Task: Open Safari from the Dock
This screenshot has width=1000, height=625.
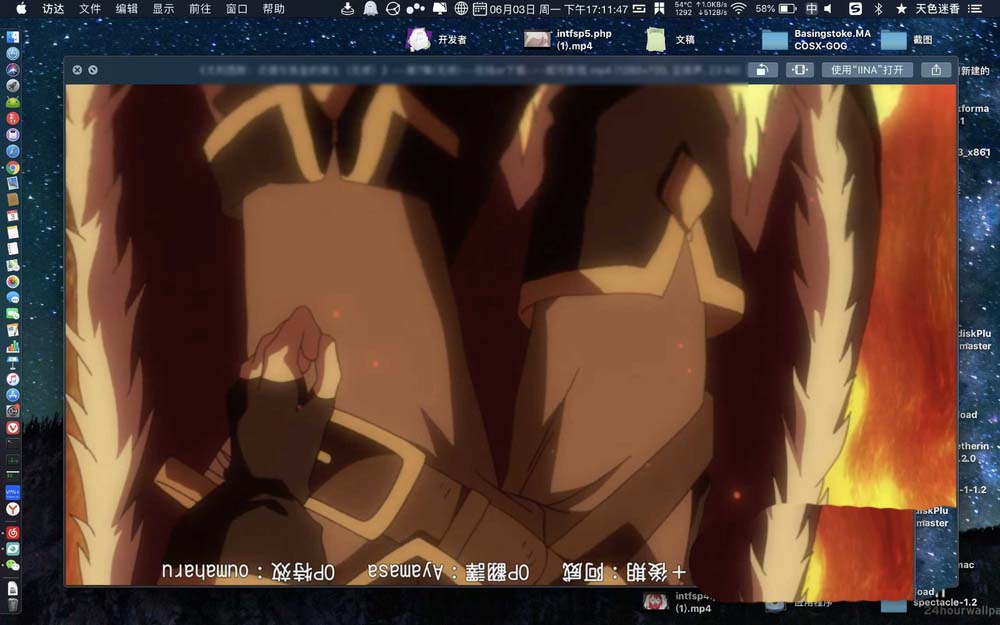Action: tap(13, 151)
